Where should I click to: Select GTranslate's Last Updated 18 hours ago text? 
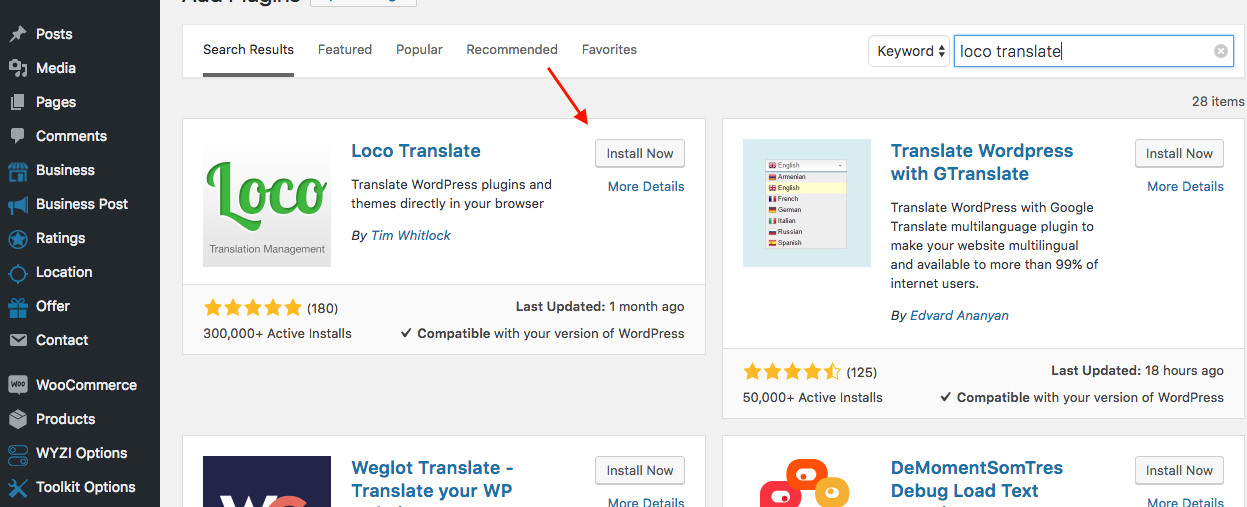(x=1138, y=371)
